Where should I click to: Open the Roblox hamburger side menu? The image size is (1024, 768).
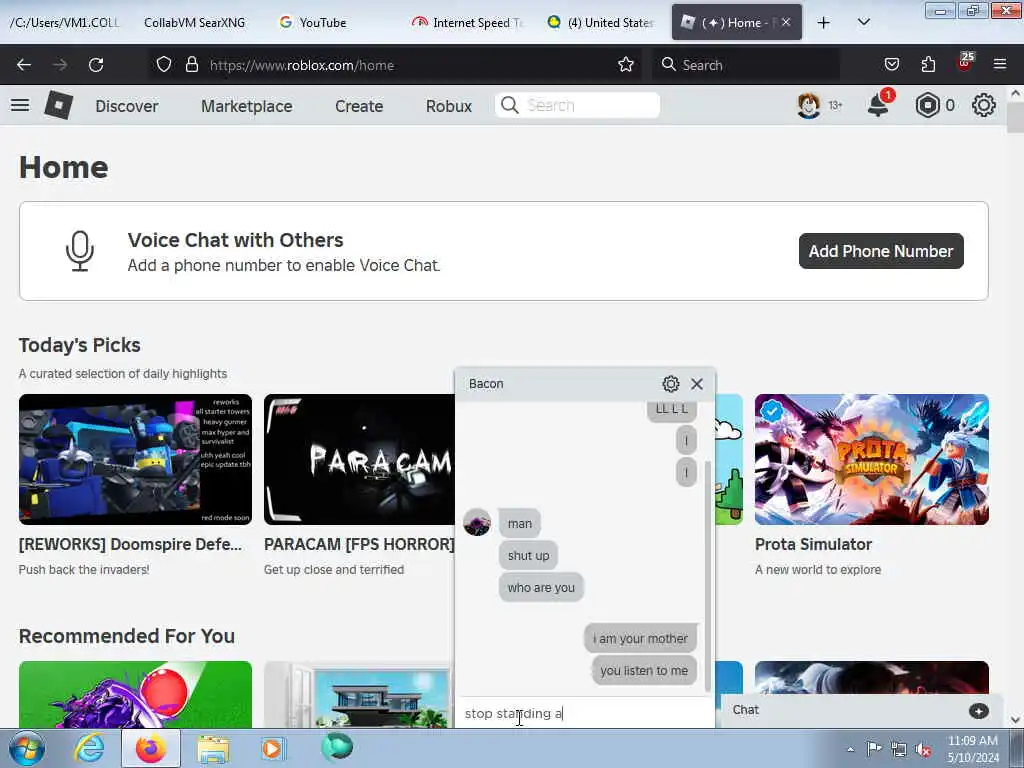coord(20,105)
